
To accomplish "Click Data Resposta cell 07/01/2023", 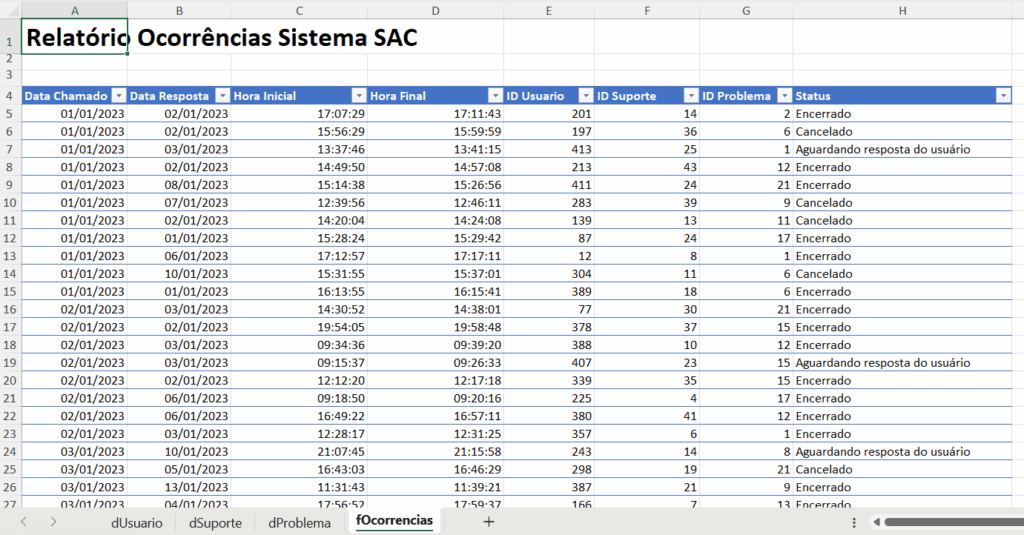I will (x=196, y=203).
